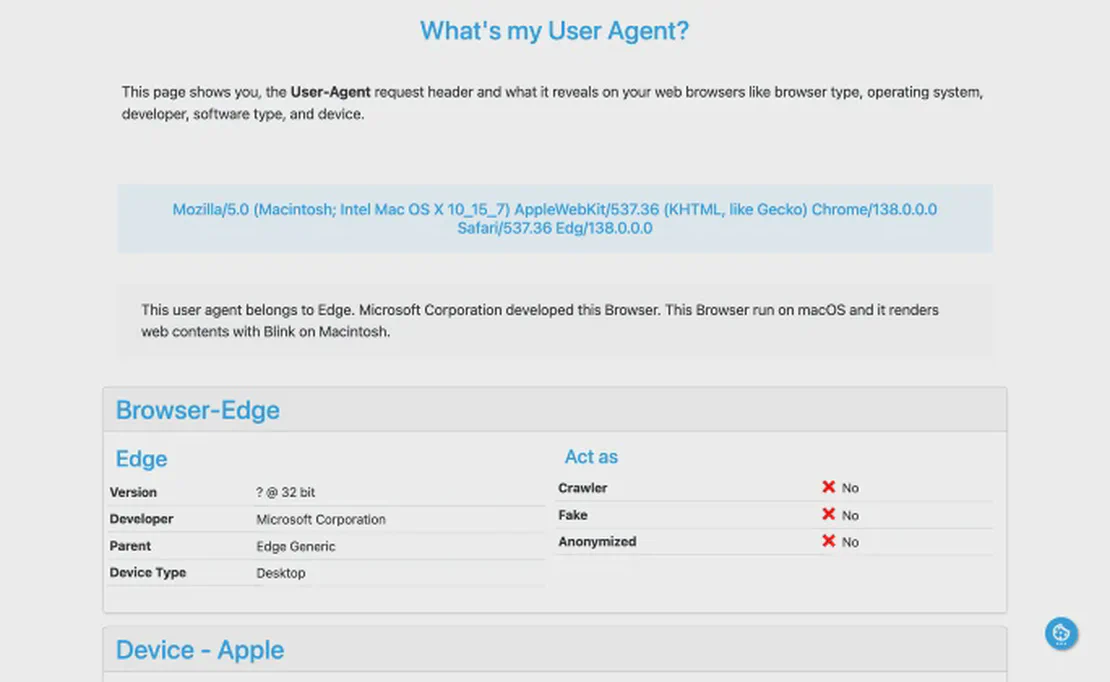
Task: Click the "This user agent belongs to Edge" summary
Action: click(x=540, y=320)
